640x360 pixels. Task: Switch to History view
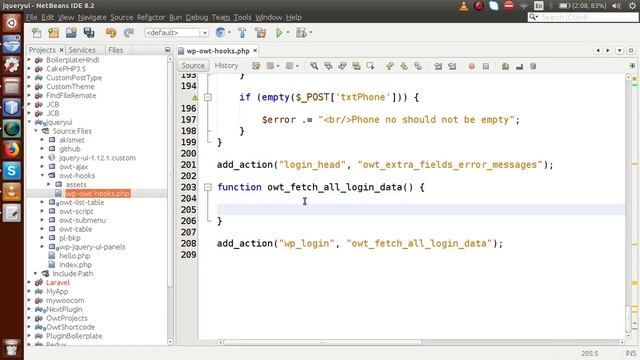click(226, 66)
